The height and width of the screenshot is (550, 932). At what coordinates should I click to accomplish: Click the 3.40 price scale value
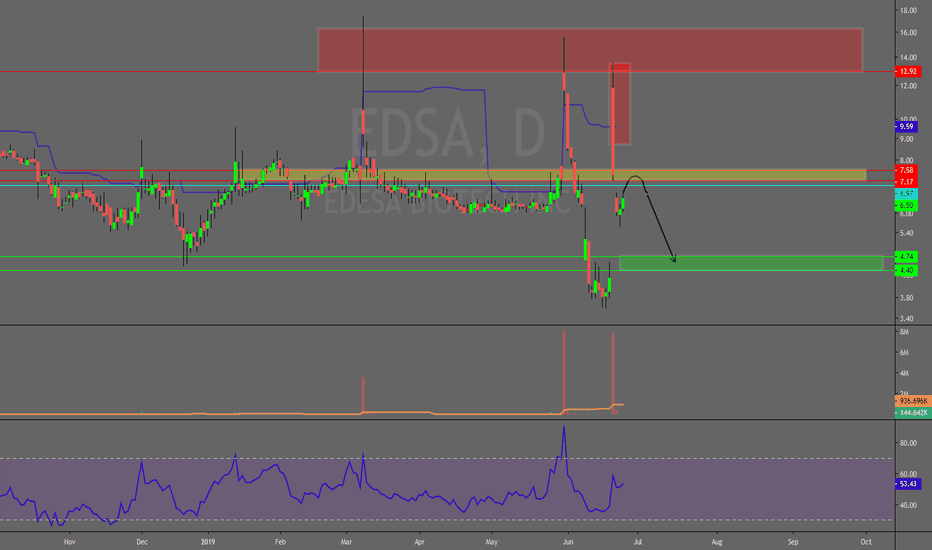click(x=906, y=319)
